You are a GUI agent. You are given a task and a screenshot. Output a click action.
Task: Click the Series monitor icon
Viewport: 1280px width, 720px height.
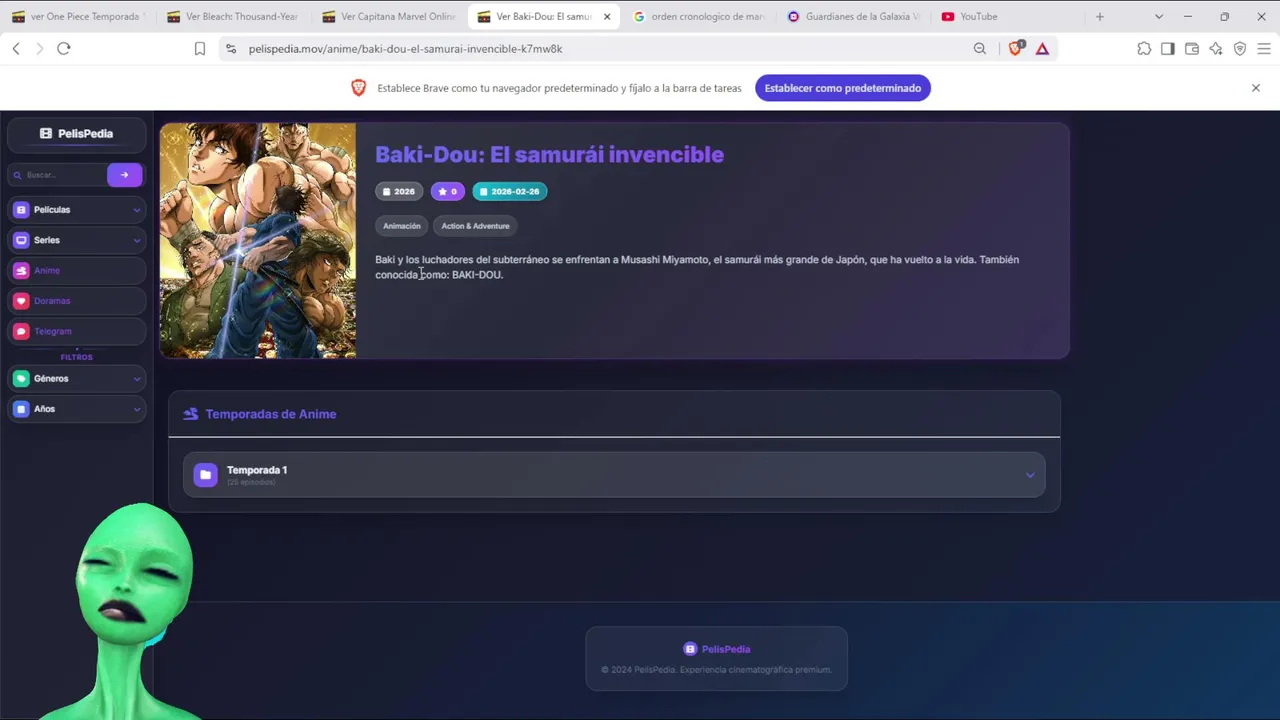click(21, 240)
